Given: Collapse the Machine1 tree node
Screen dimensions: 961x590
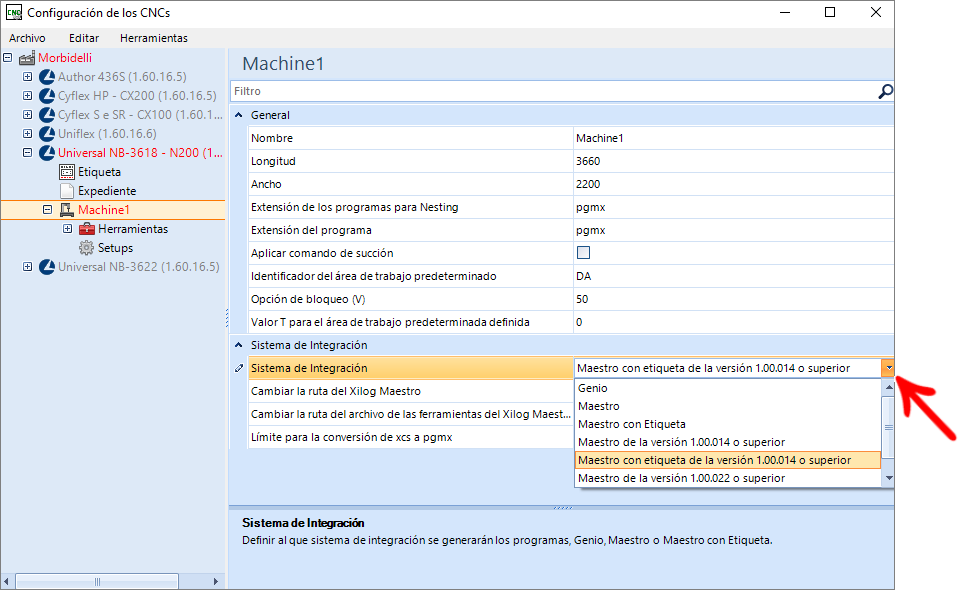Looking at the screenshot, I should pos(47,210).
